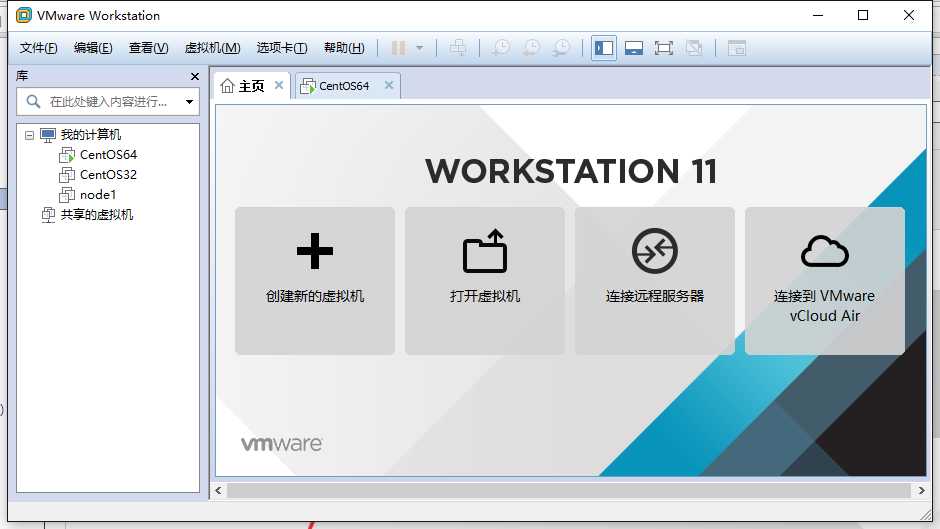Click the Send Ctrl+Alt+Del toolbar icon
Viewport: 940px width, 529px height.
[x=458, y=48]
